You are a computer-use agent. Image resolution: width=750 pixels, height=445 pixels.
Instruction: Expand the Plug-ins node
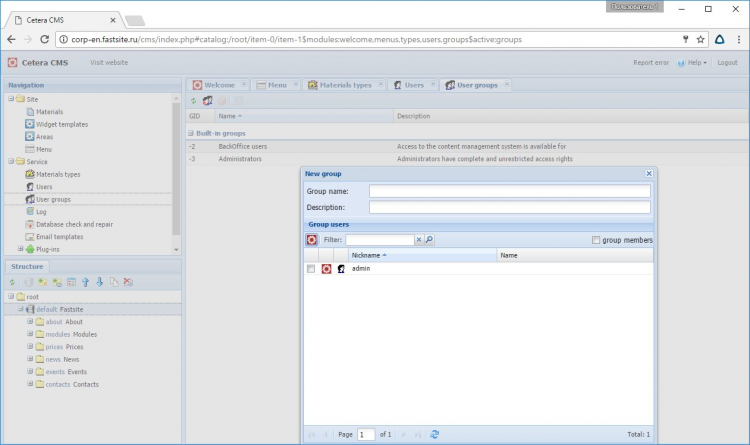pyautogui.click(x=21, y=249)
